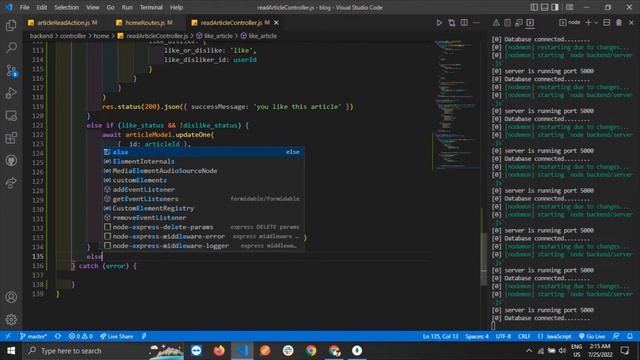Kill terminal with trash icon

(x=619, y=23)
